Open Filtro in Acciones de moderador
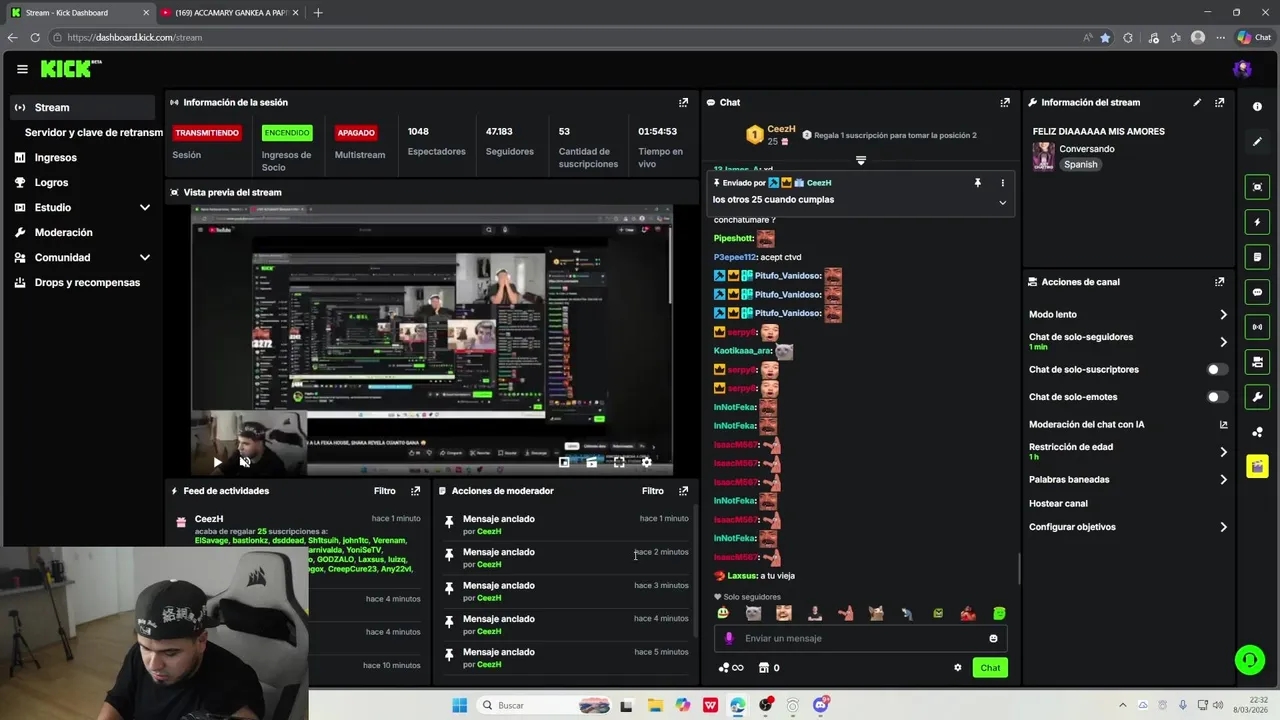Image resolution: width=1280 pixels, height=720 pixels. (653, 491)
